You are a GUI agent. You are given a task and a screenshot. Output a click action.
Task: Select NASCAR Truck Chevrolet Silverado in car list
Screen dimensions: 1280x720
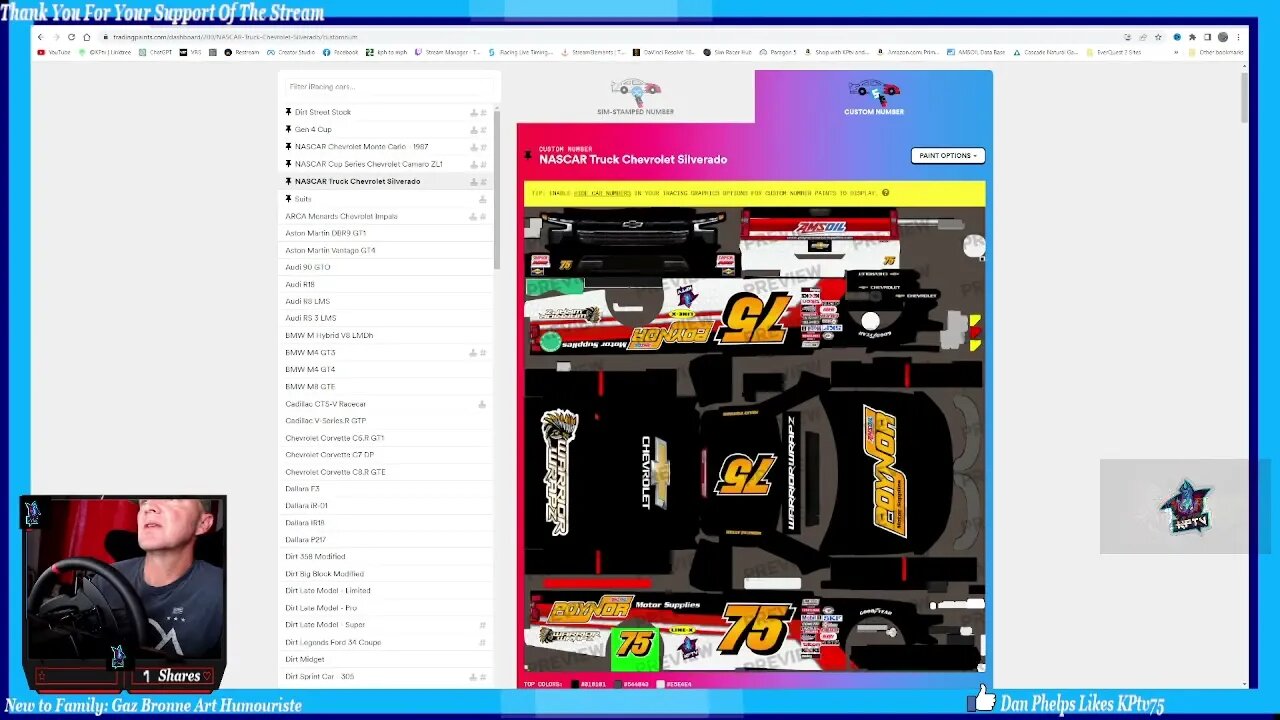click(385, 181)
